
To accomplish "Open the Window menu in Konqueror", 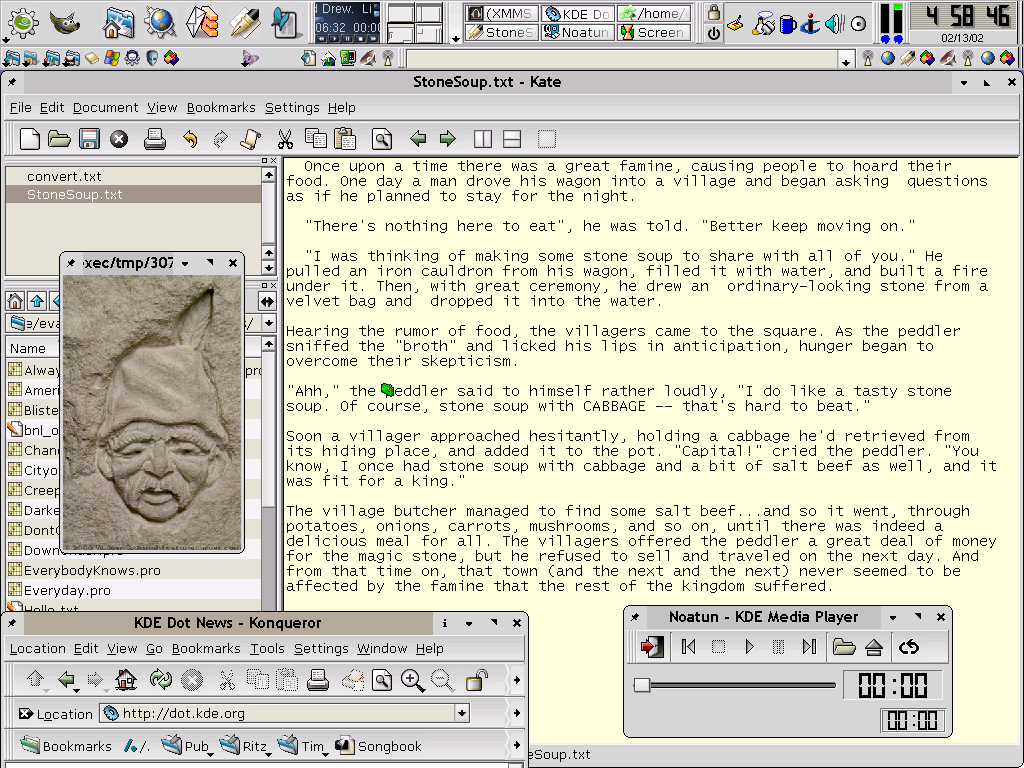I will pos(381,648).
